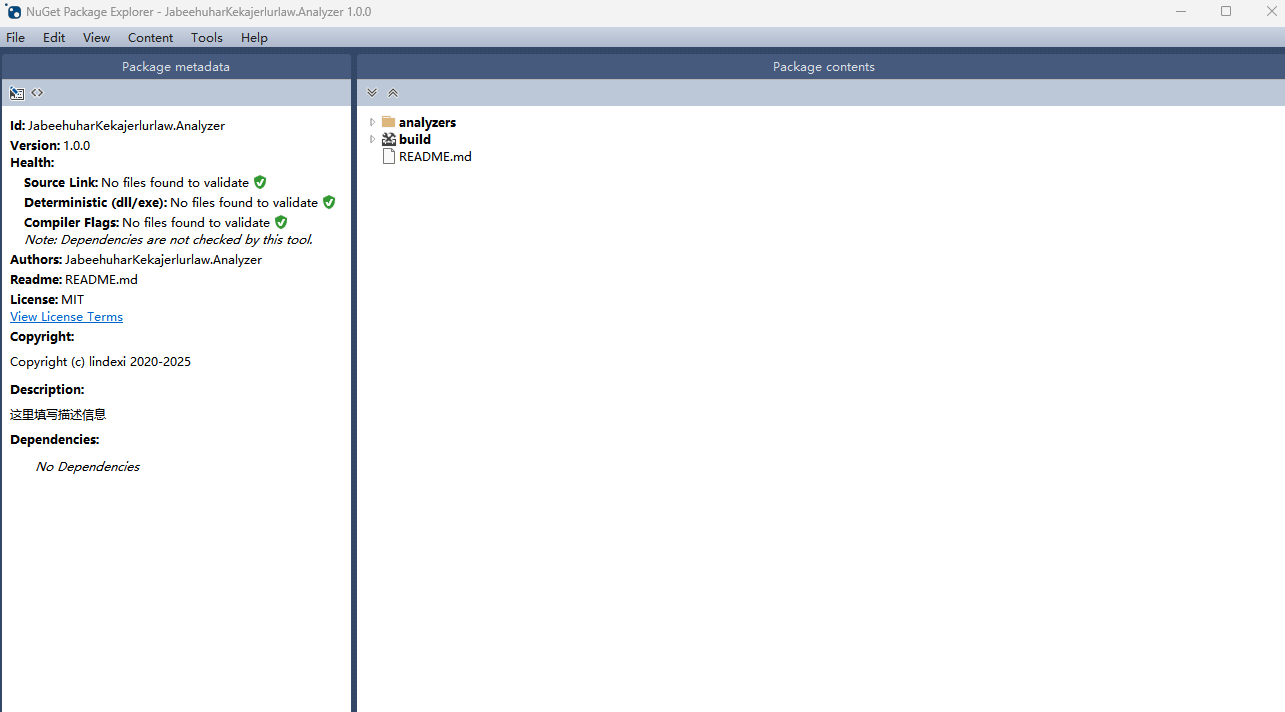Screen dimensions: 1285x712
Task: Maximize the NuGet Package Explorer window
Action: (x=1226, y=12)
